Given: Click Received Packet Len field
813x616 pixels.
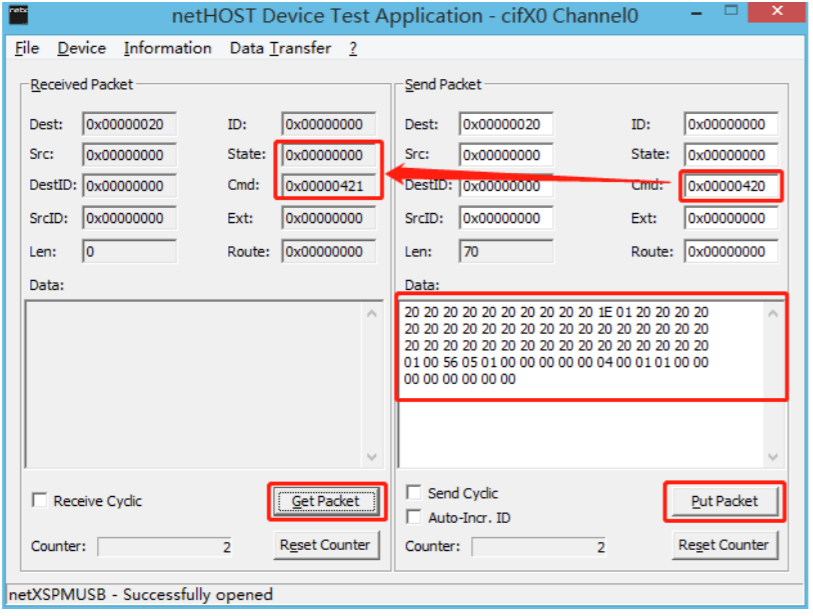Looking at the screenshot, I should click(x=129, y=251).
